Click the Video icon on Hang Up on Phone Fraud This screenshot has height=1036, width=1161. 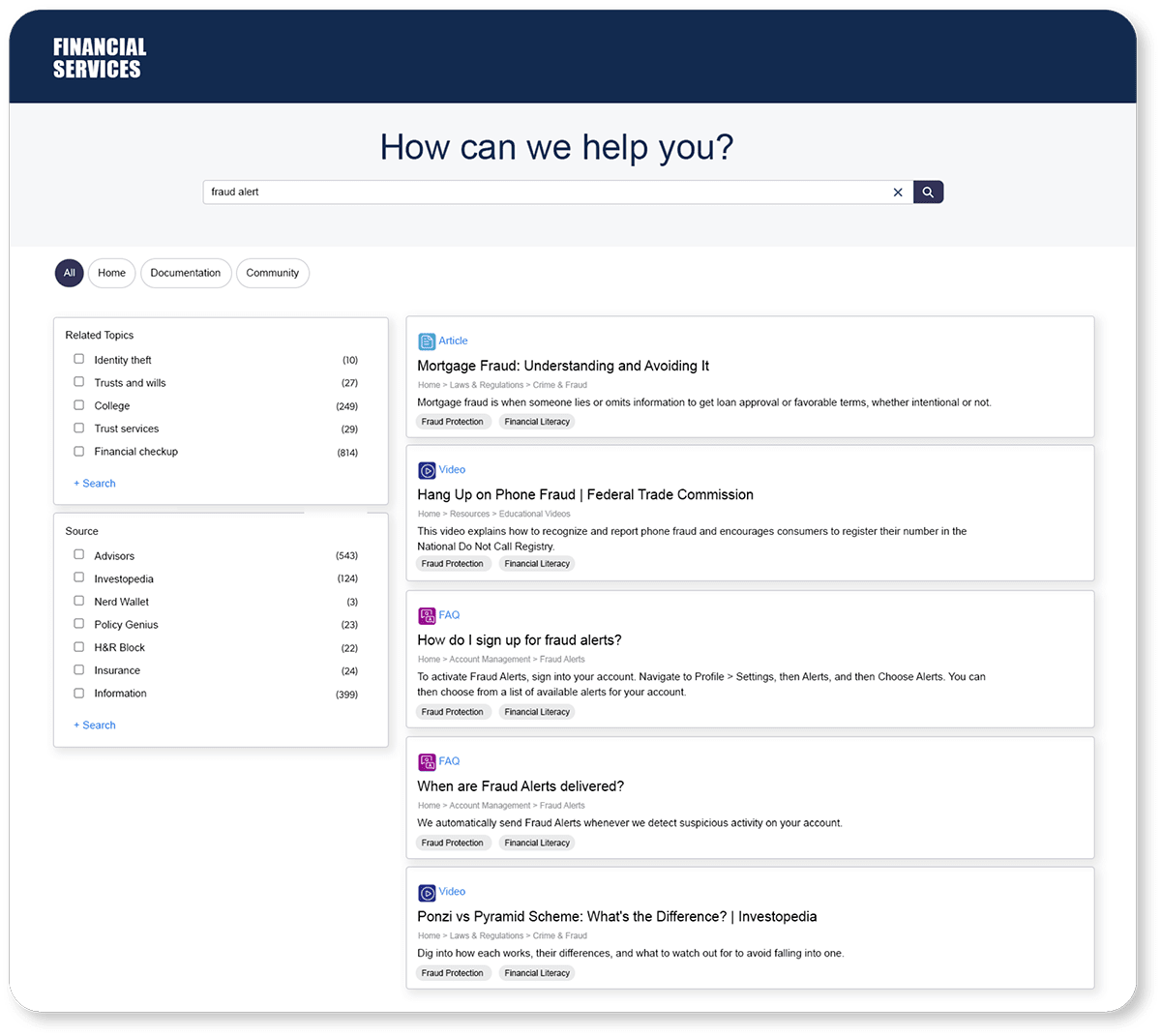tap(427, 470)
